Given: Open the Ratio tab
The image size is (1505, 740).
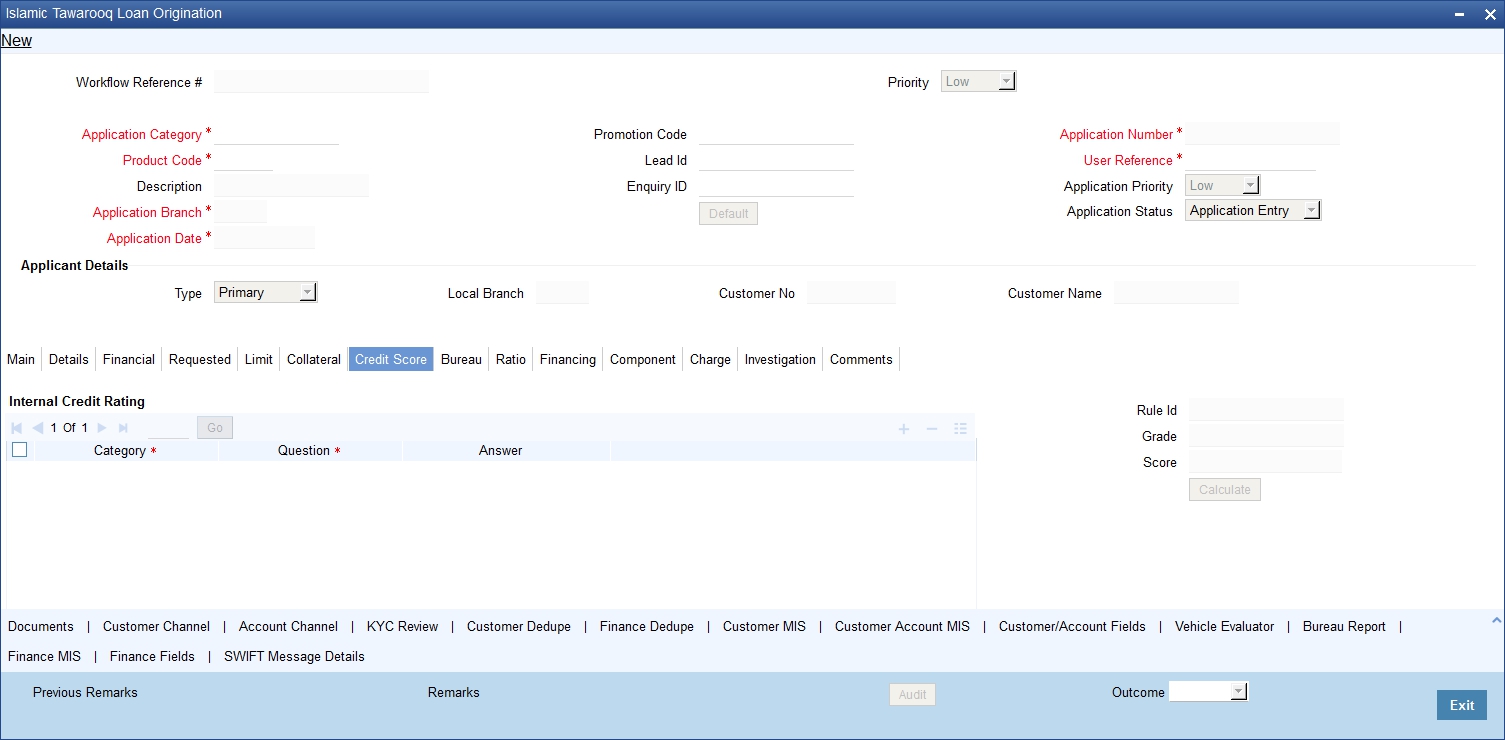Looking at the screenshot, I should click(511, 359).
